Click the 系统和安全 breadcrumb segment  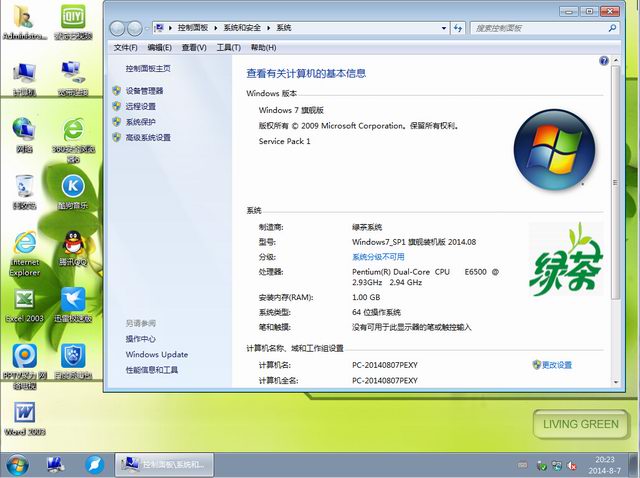pyautogui.click(x=242, y=28)
